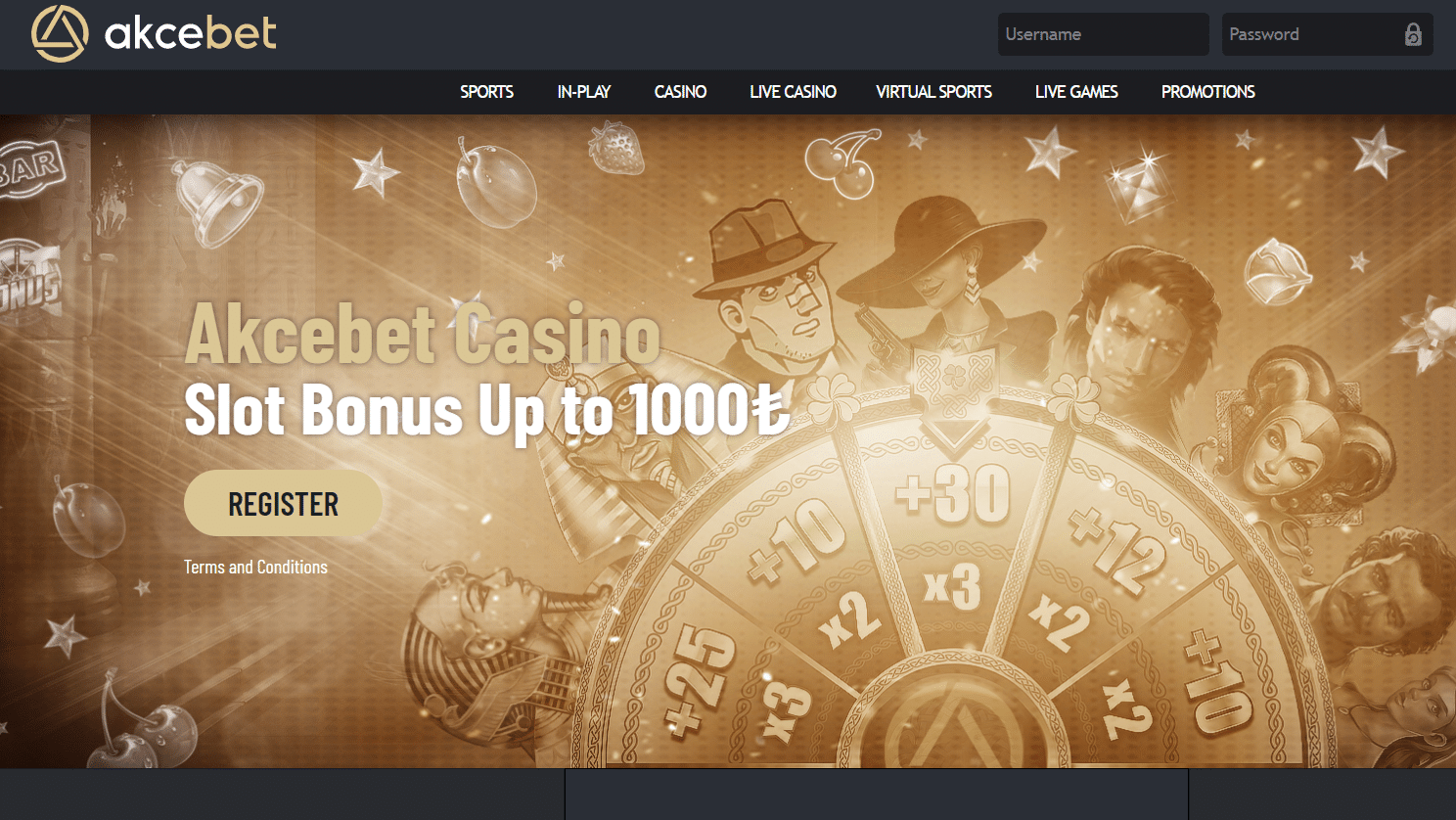
Task: View the PROMOTIONS page
Action: [1207, 92]
